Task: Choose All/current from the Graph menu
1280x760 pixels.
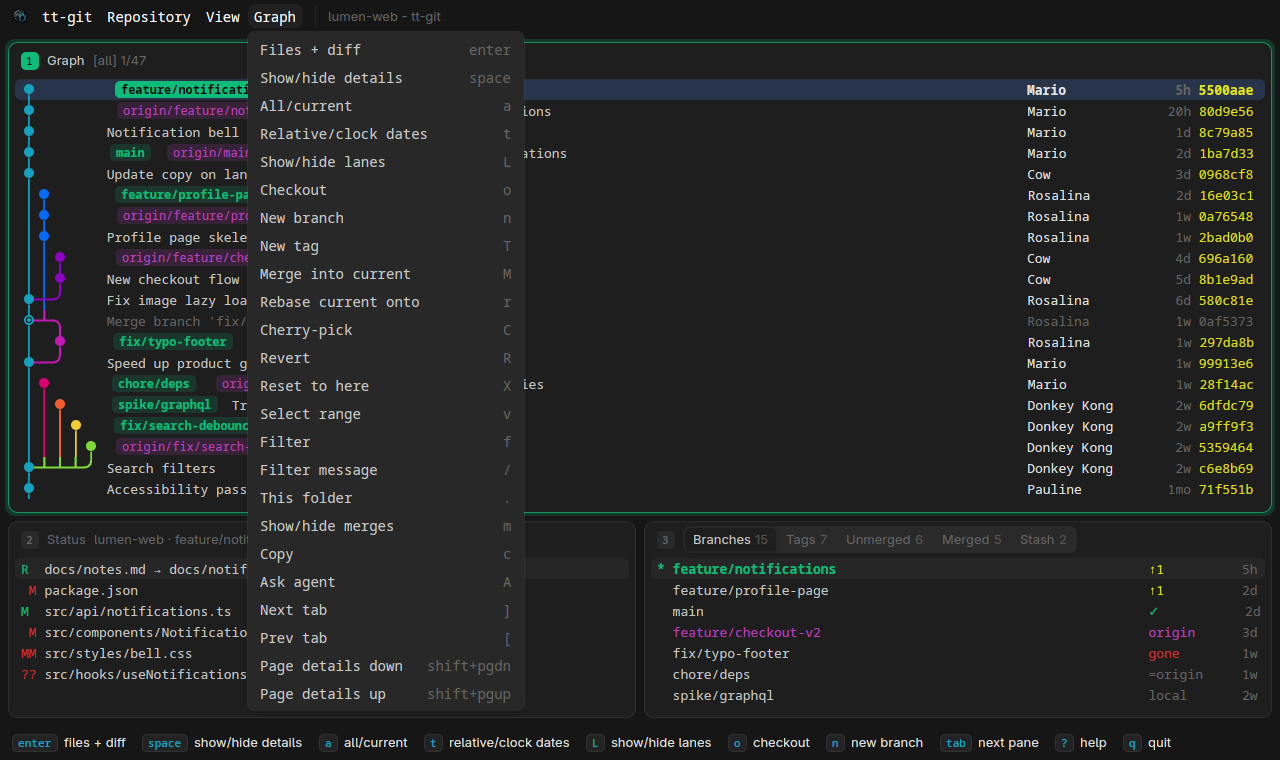Action: (x=386, y=106)
